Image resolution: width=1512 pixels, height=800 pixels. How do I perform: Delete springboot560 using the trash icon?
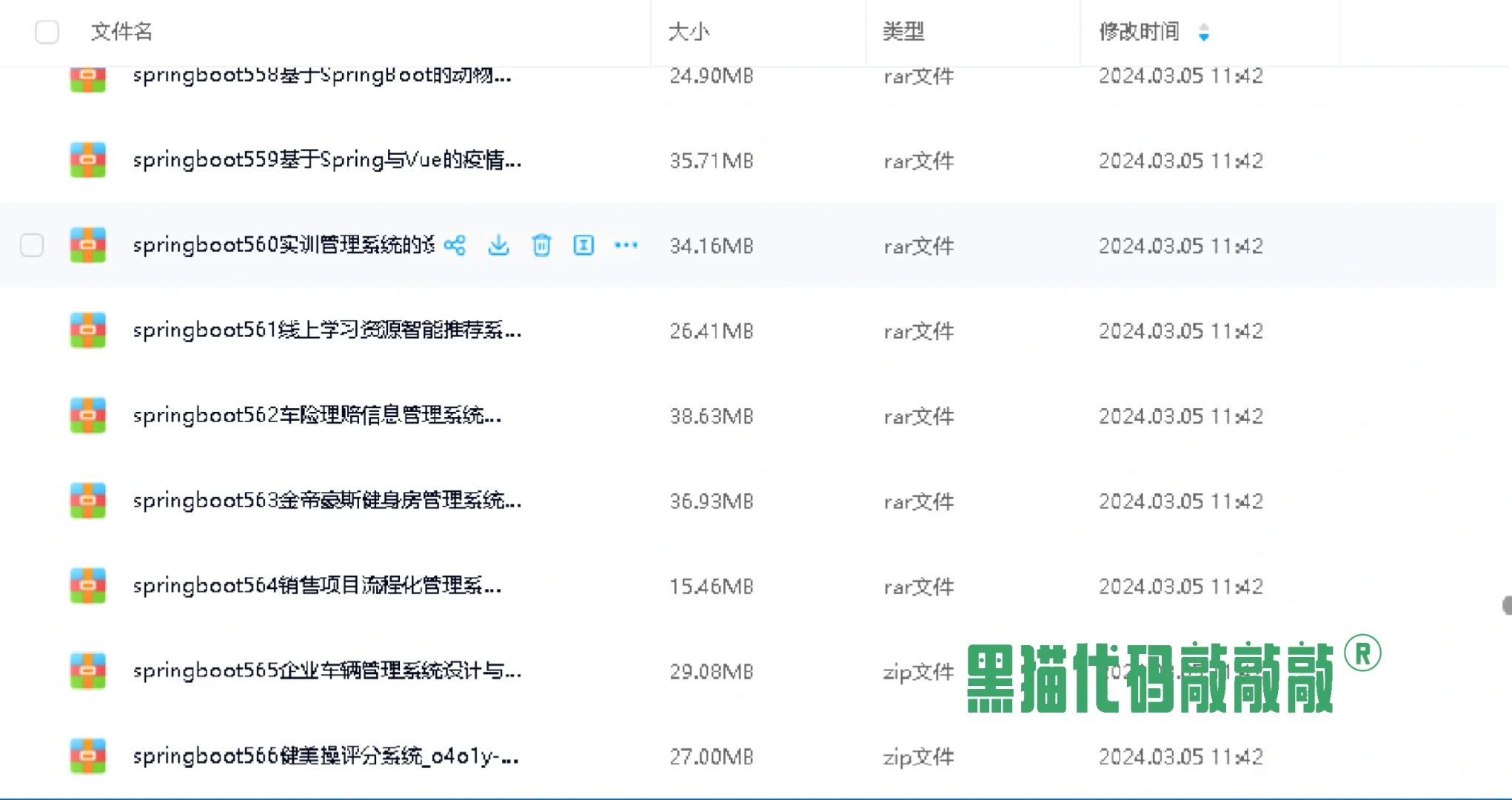[541, 244]
